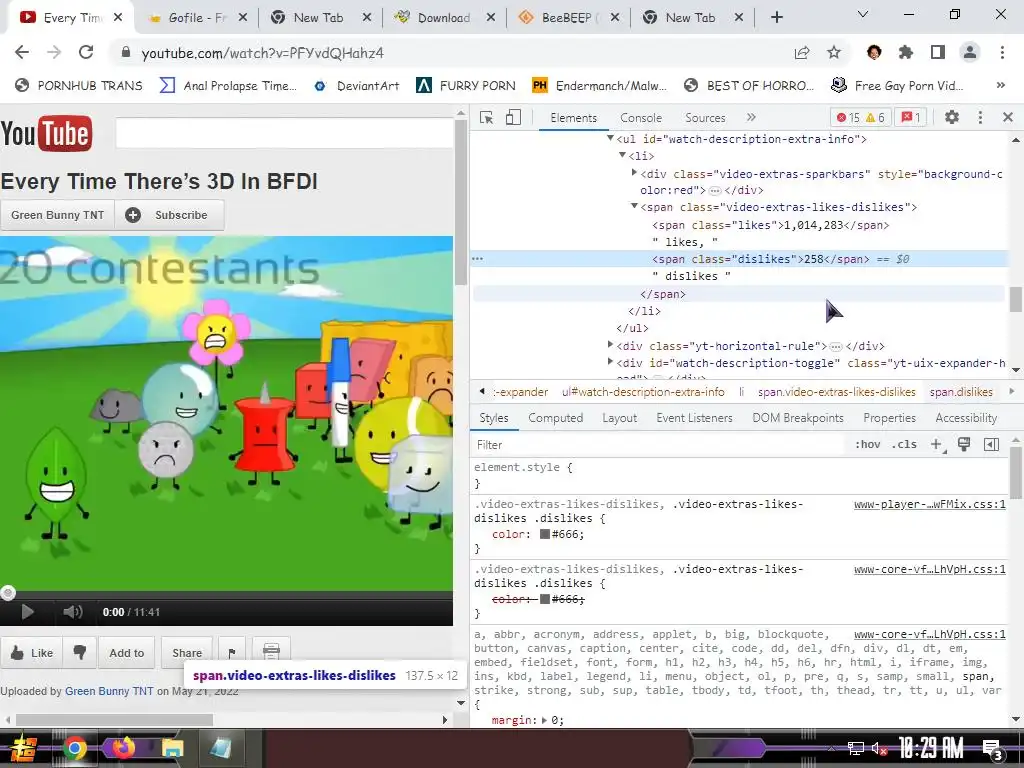Open the Properties tab

click(x=889, y=418)
